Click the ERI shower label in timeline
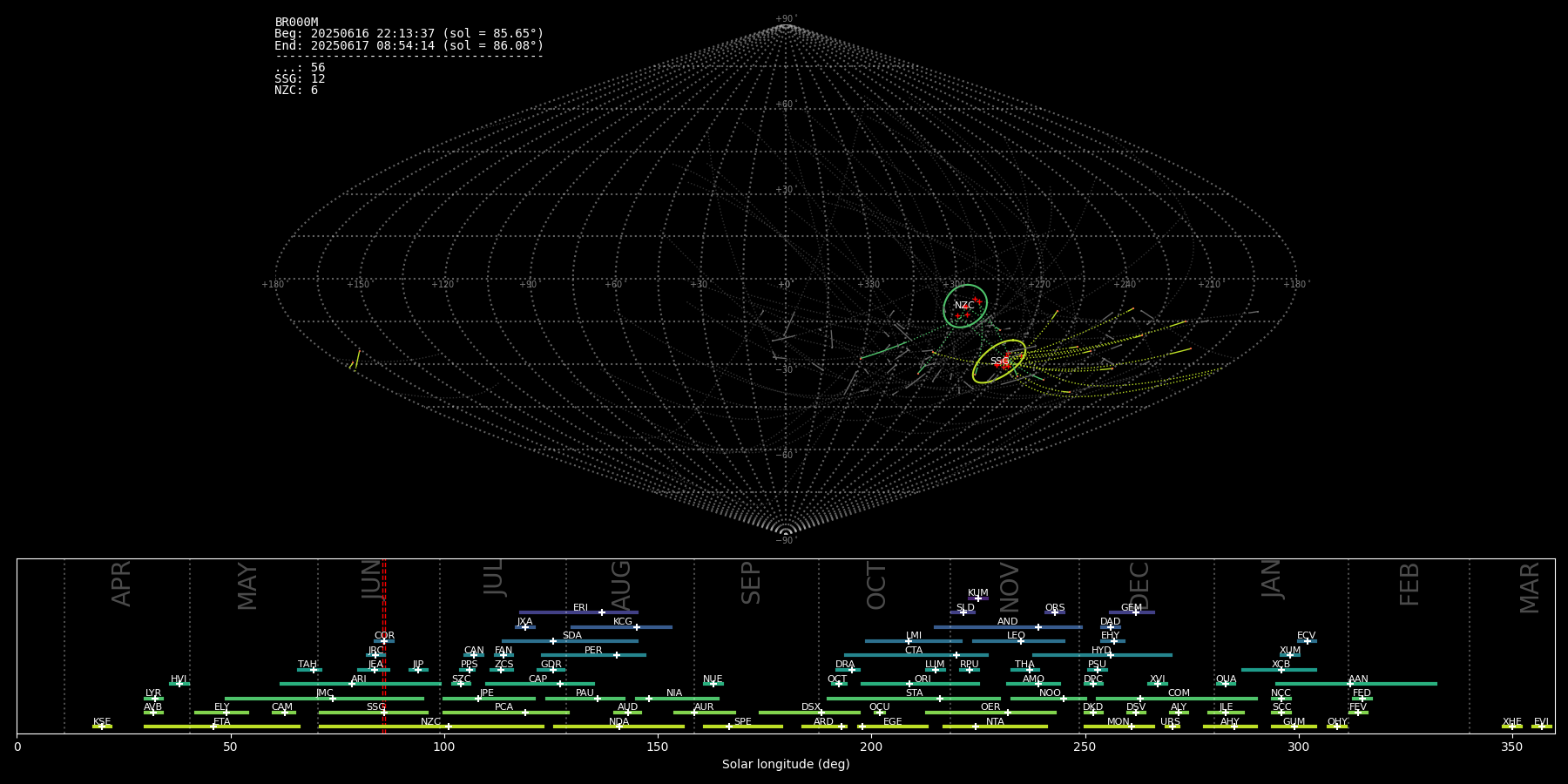Image resolution: width=1568 pixels, height=784 pixels. click(580, 608)
